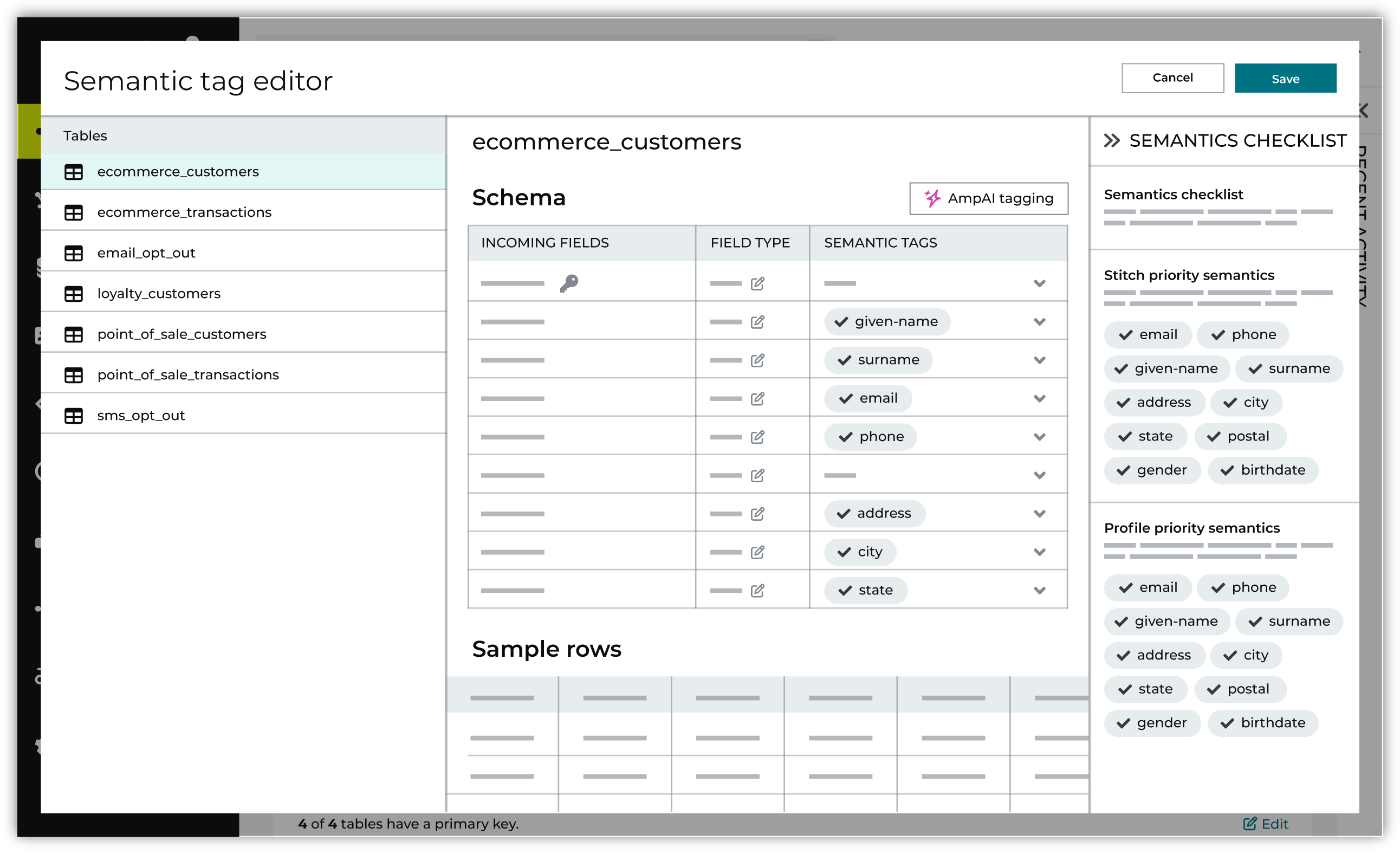
Task: Collapse the Semantics Checklist panel via its chevron
Action: point(1112,140)
